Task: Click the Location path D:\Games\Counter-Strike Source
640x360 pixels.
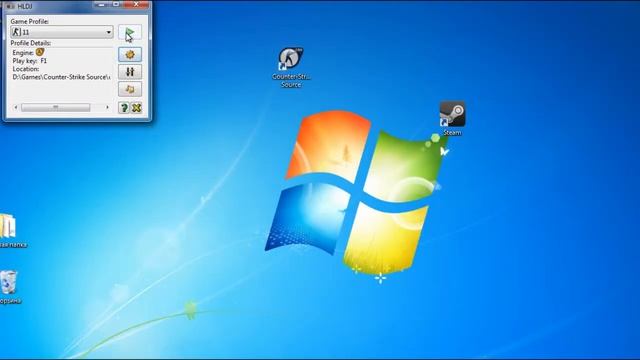Action: pos(61,77)
